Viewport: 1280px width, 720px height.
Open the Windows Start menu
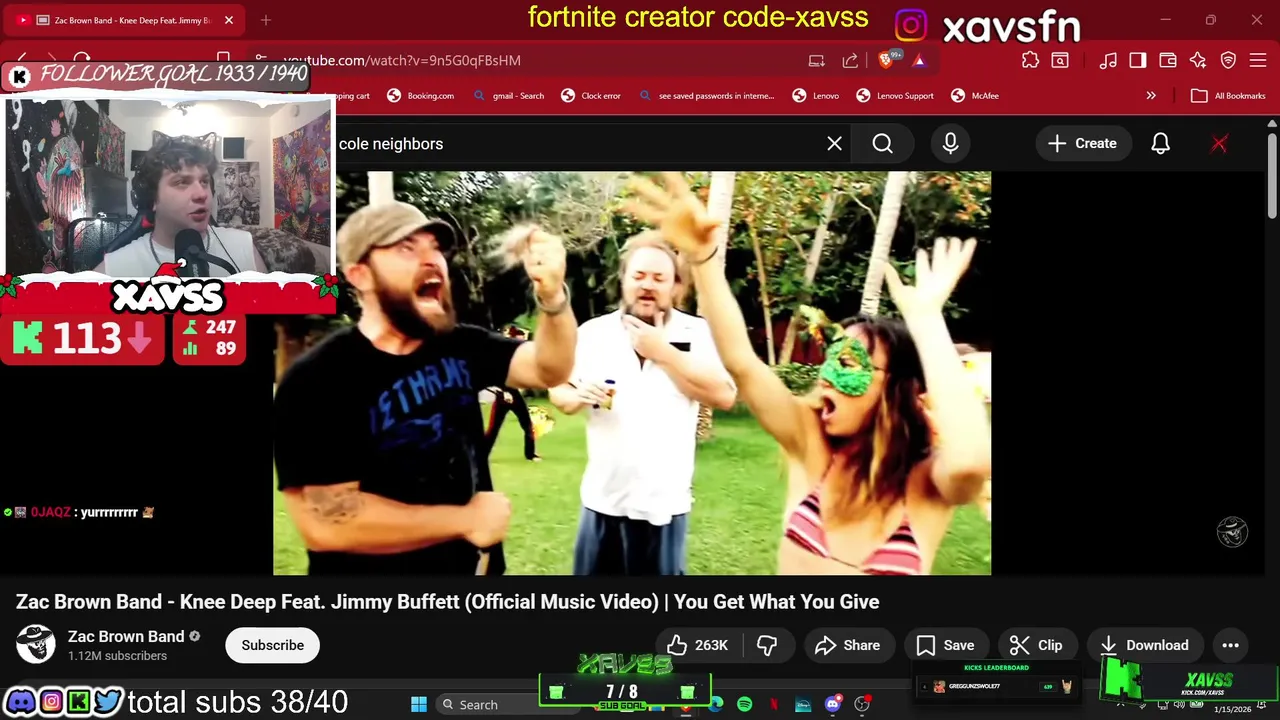point(419,705)
